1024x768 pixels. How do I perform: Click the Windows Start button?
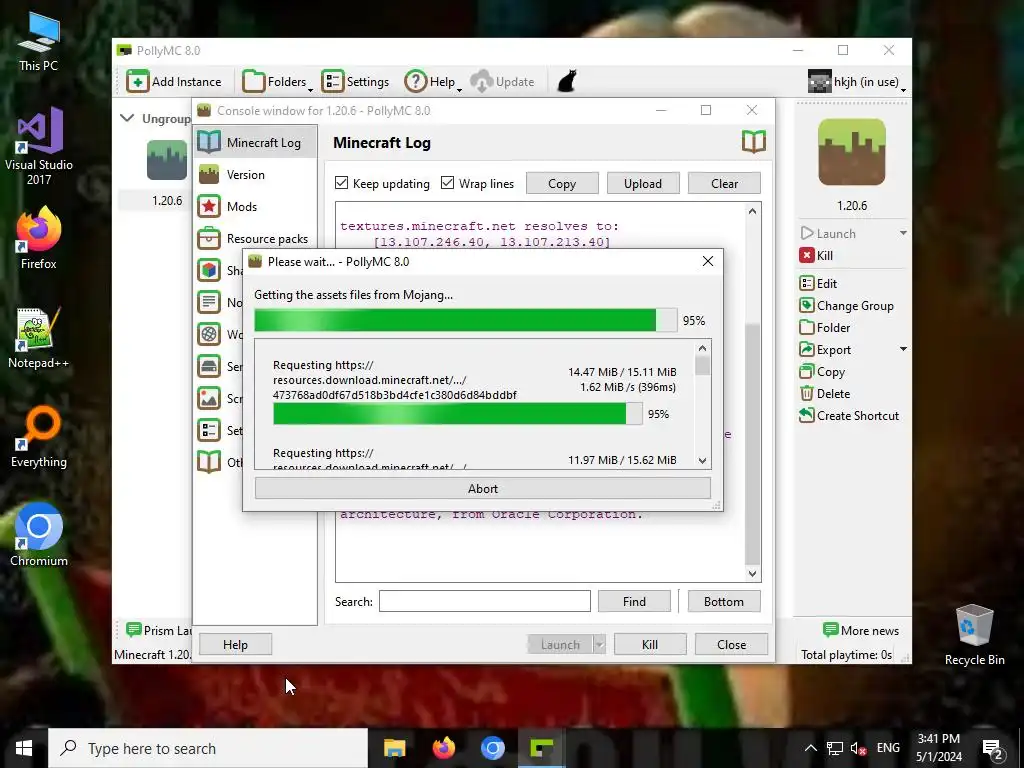(x=24, y=748)
